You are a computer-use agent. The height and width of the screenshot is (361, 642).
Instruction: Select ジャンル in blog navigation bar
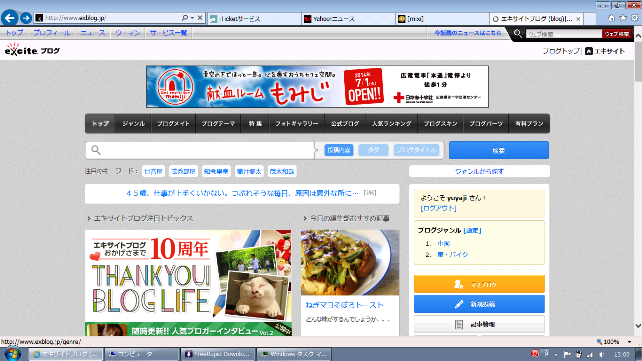[x=133, y=124]
